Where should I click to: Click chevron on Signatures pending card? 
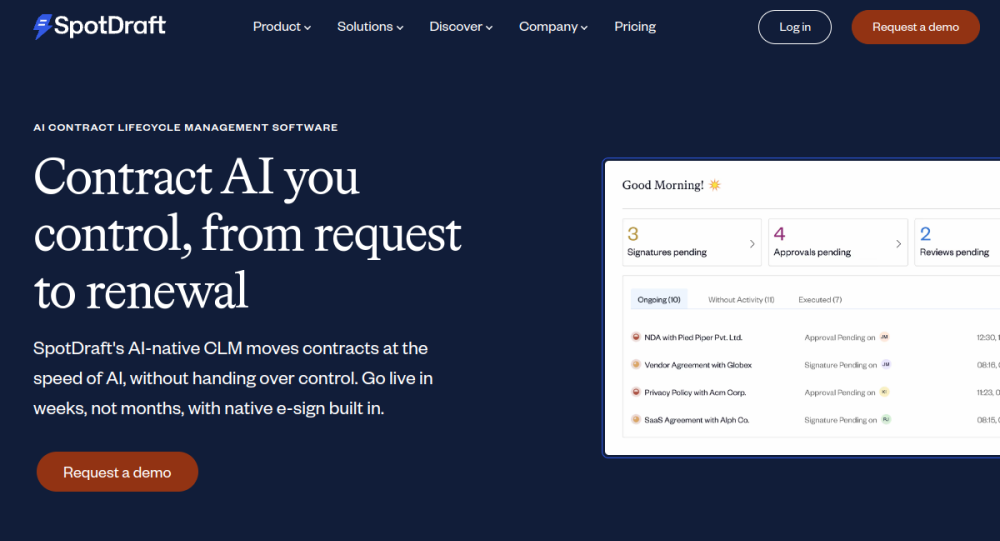point(752,244)
